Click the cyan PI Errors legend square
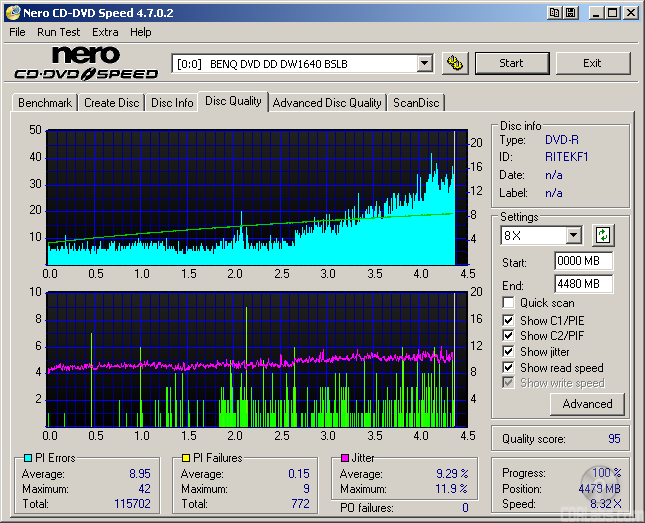This screenshot has width=645, height=523. click(27, 458)
